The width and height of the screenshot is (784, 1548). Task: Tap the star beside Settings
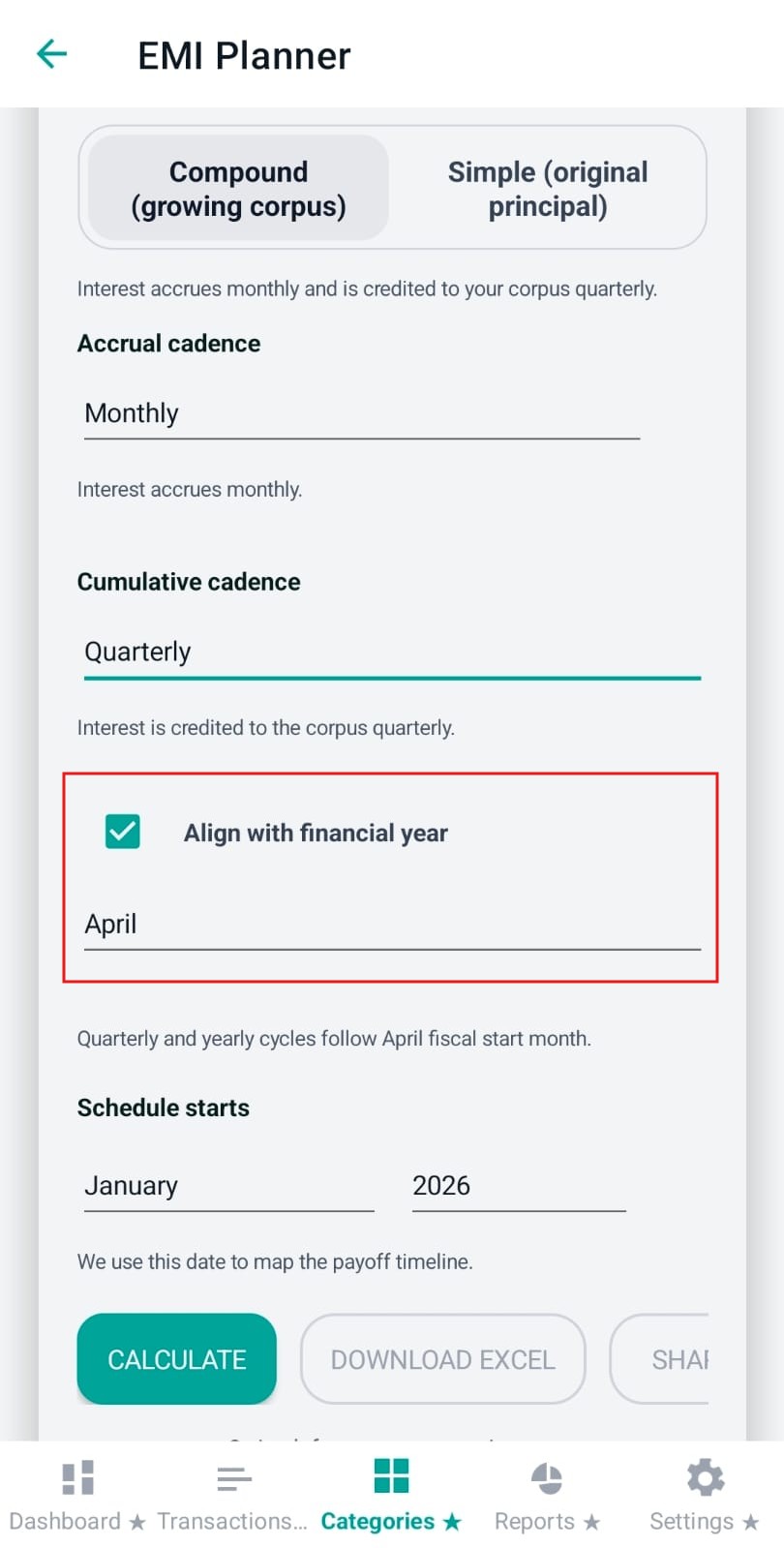click(751, 1522)
